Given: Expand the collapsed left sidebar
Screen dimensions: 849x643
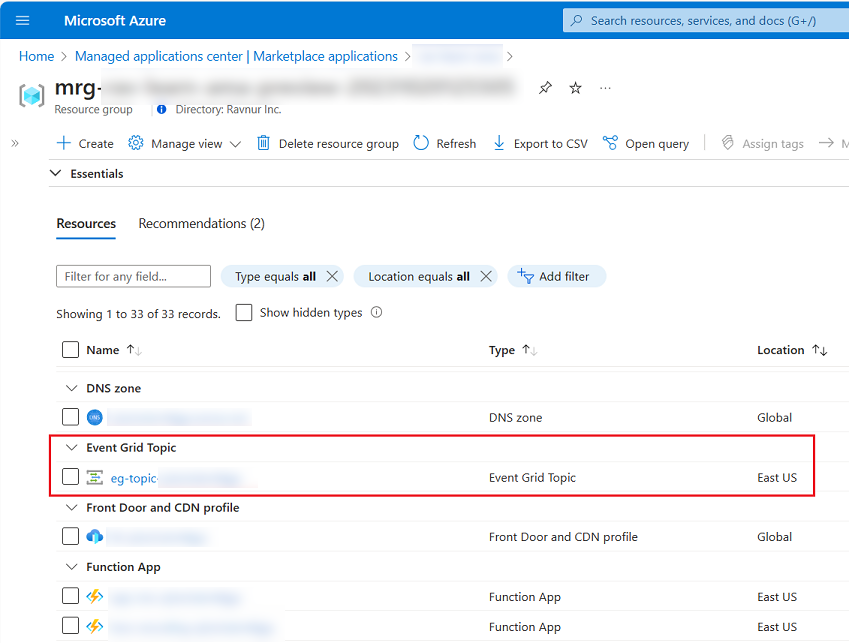Looking at the screenshot, I should tap(15, 143).
